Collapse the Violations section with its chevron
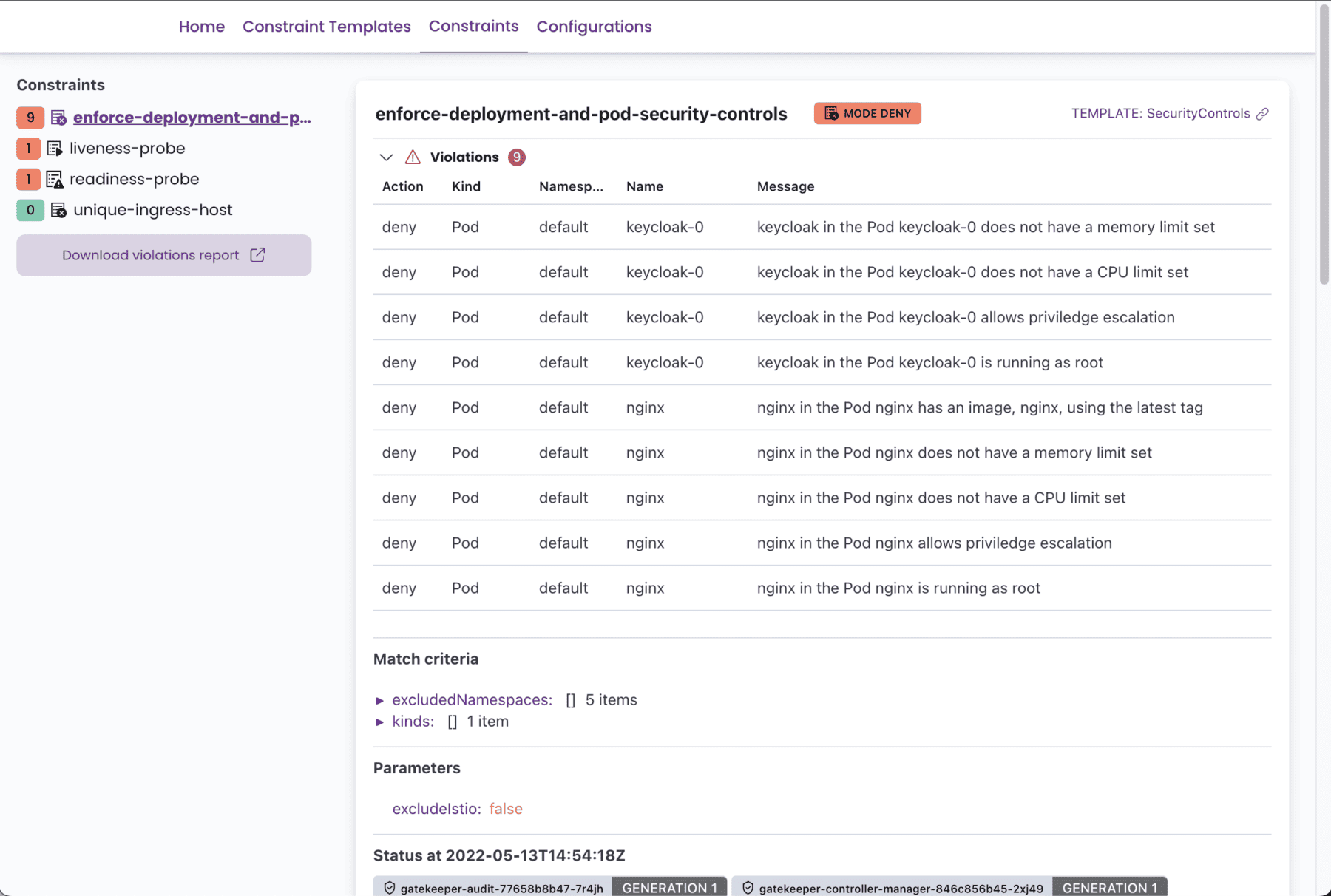 click(386, 157)
